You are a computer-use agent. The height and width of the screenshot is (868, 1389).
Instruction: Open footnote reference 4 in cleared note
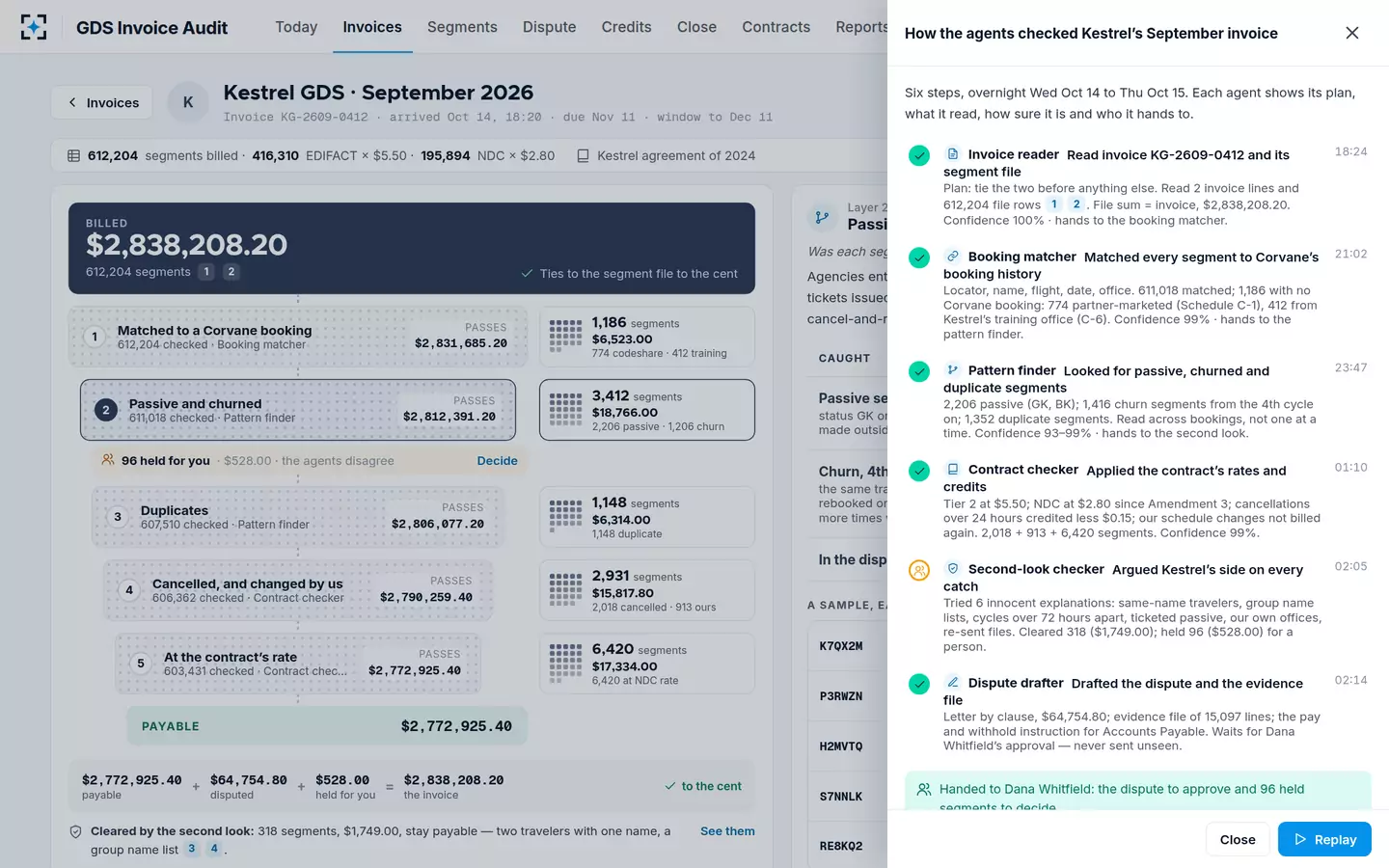coord(214,849)
